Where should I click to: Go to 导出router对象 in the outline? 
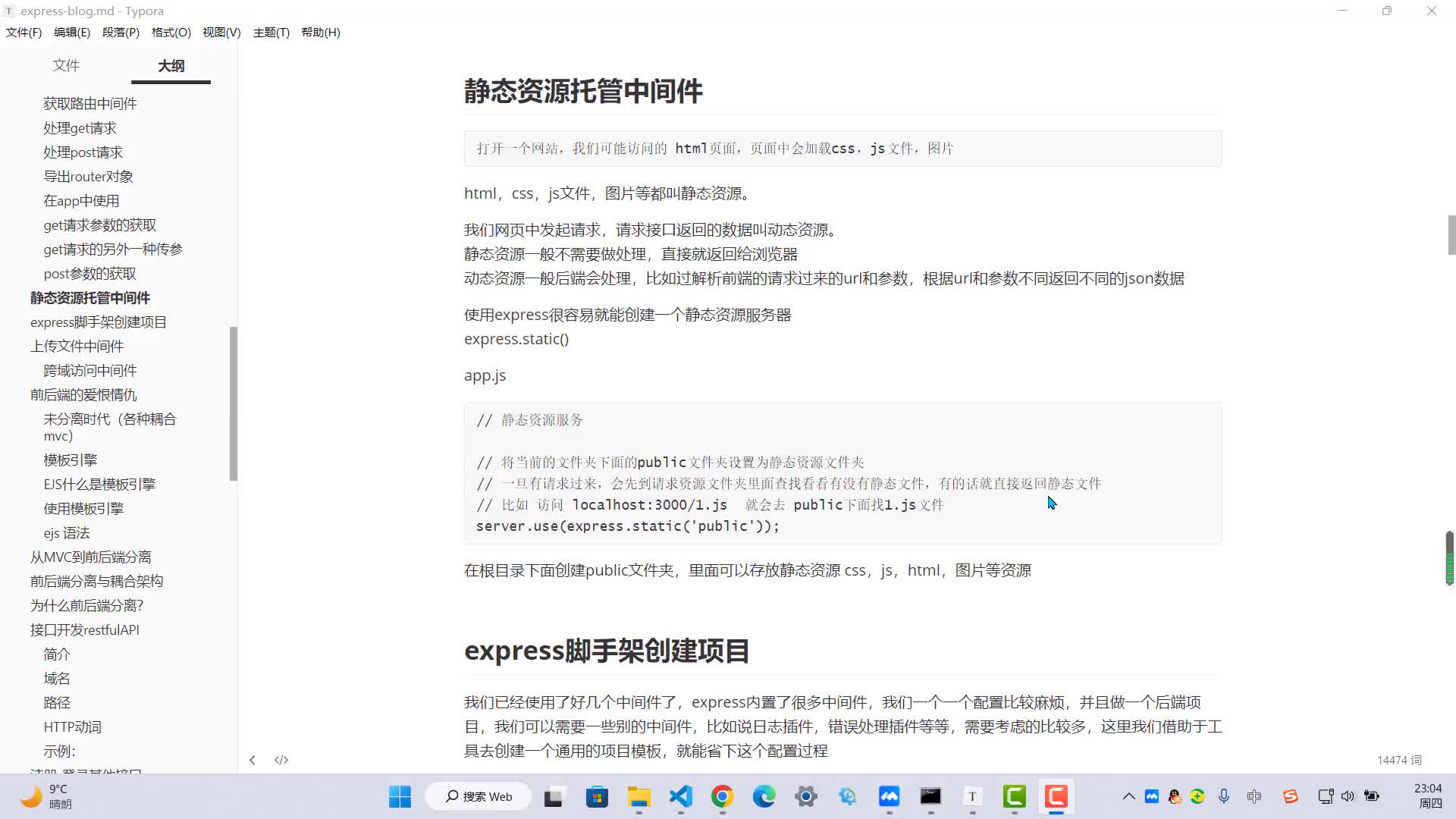pos(88,176)
